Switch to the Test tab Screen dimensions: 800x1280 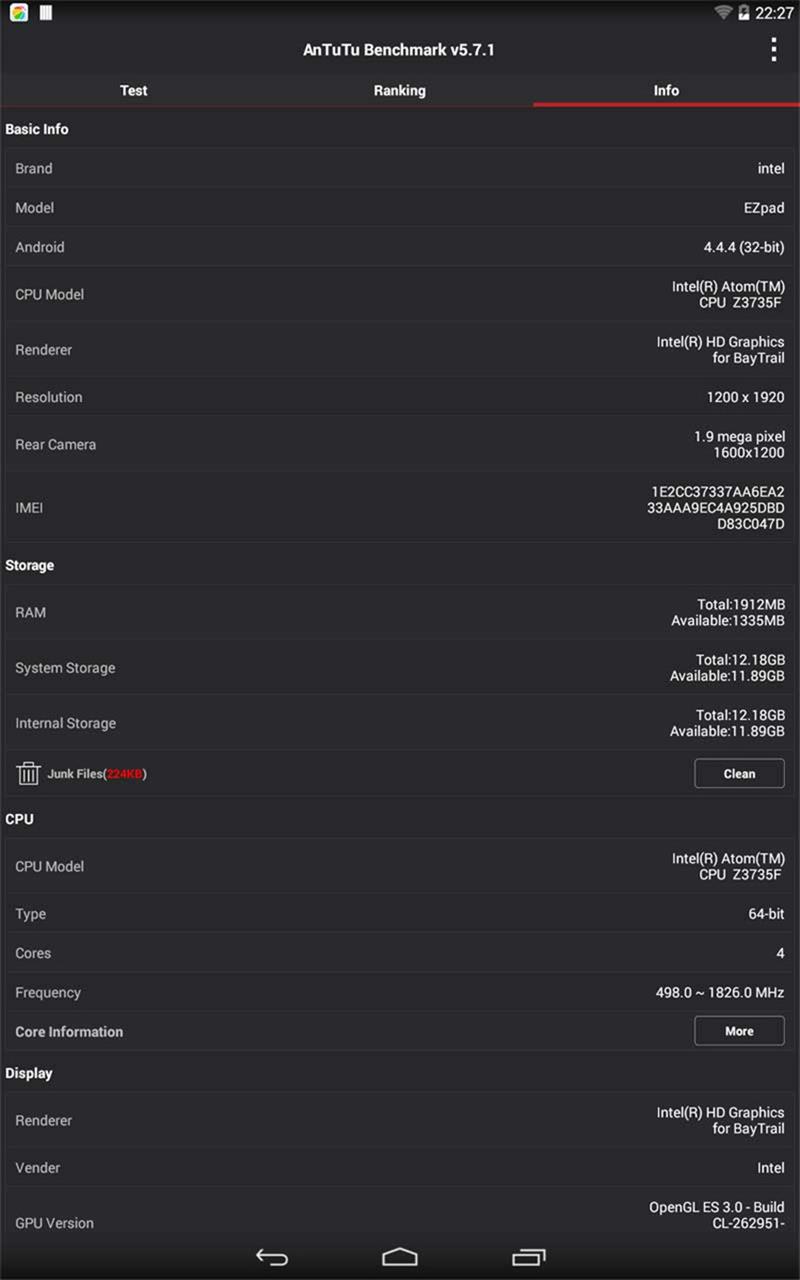133,90
